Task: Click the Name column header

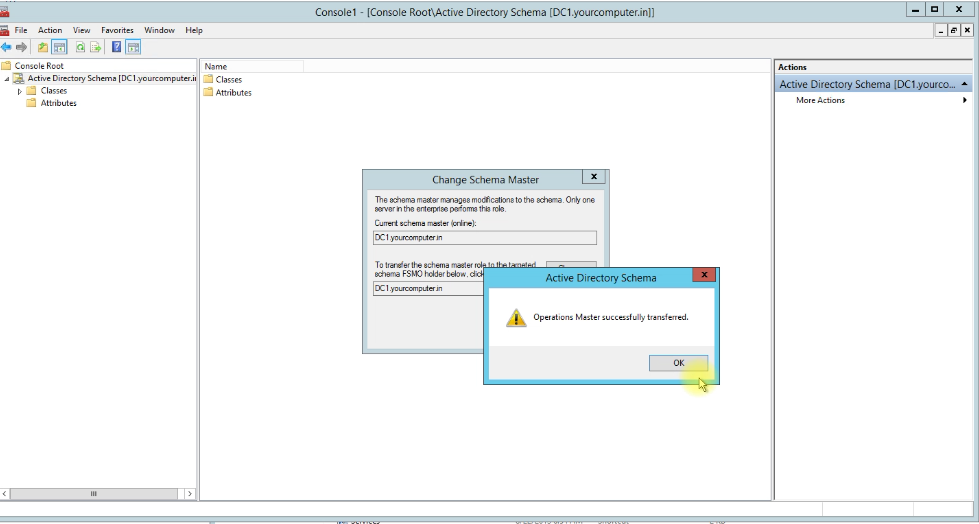Action: coord(253,66)
